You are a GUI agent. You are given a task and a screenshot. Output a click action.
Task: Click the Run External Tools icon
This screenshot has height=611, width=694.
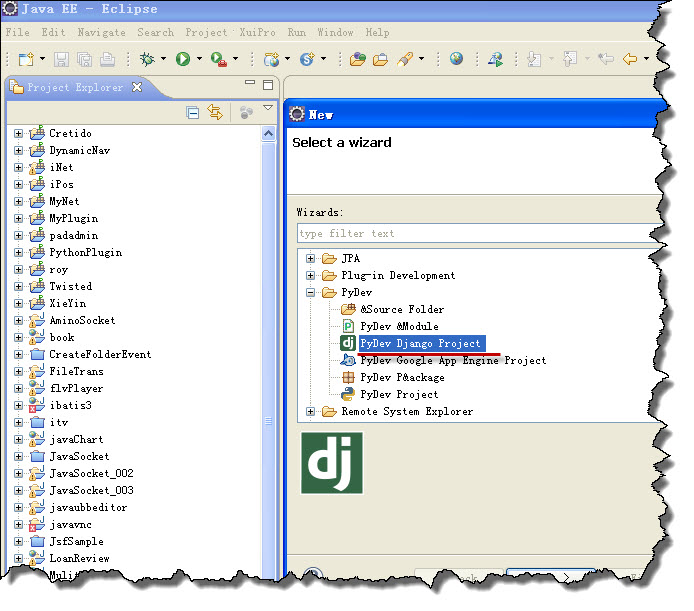[x=219, y=58]
